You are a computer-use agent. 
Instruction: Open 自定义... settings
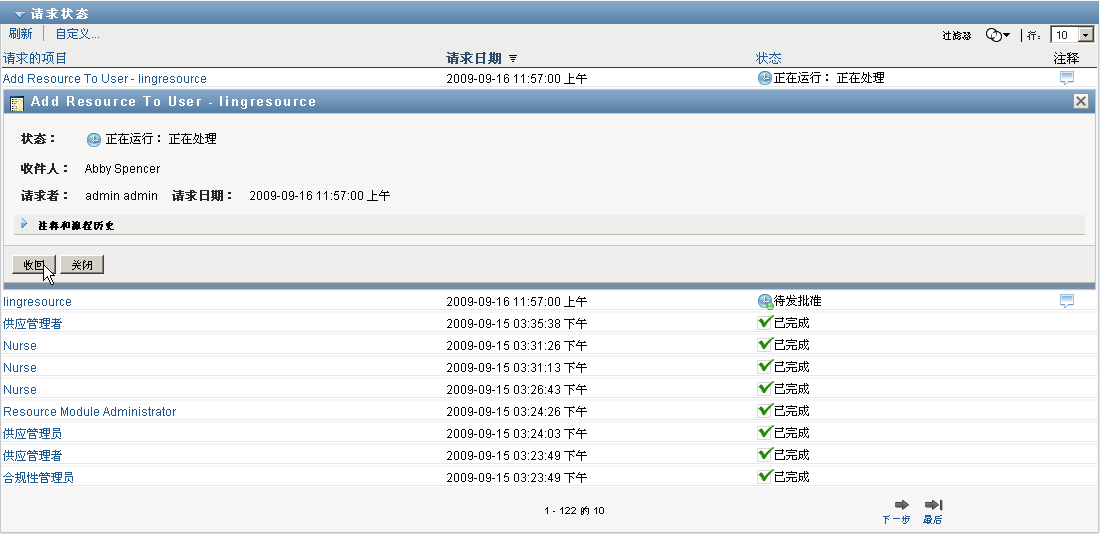pos(77,34)
